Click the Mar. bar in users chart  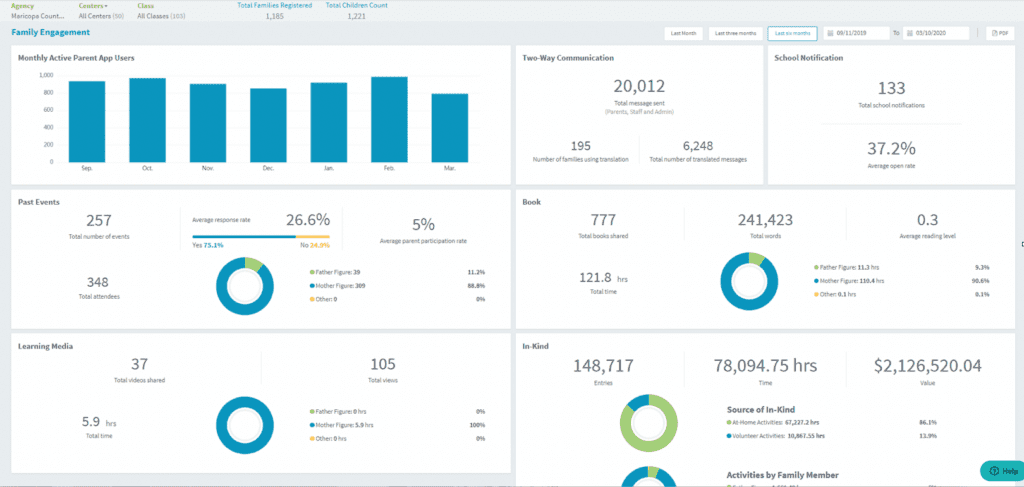449,128
